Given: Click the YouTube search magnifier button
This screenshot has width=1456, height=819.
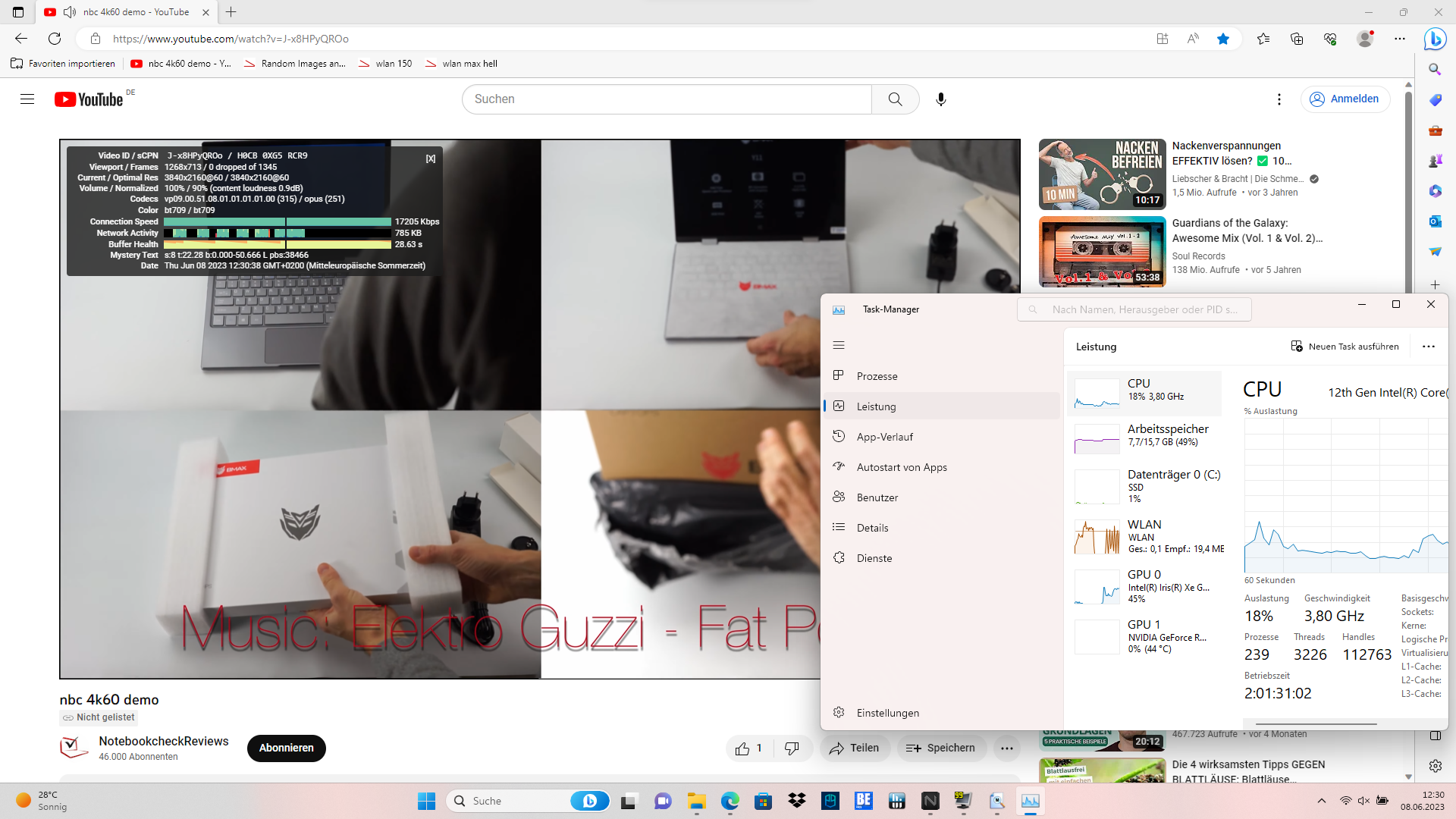Looking at the screenshot, I should (895, 99).
